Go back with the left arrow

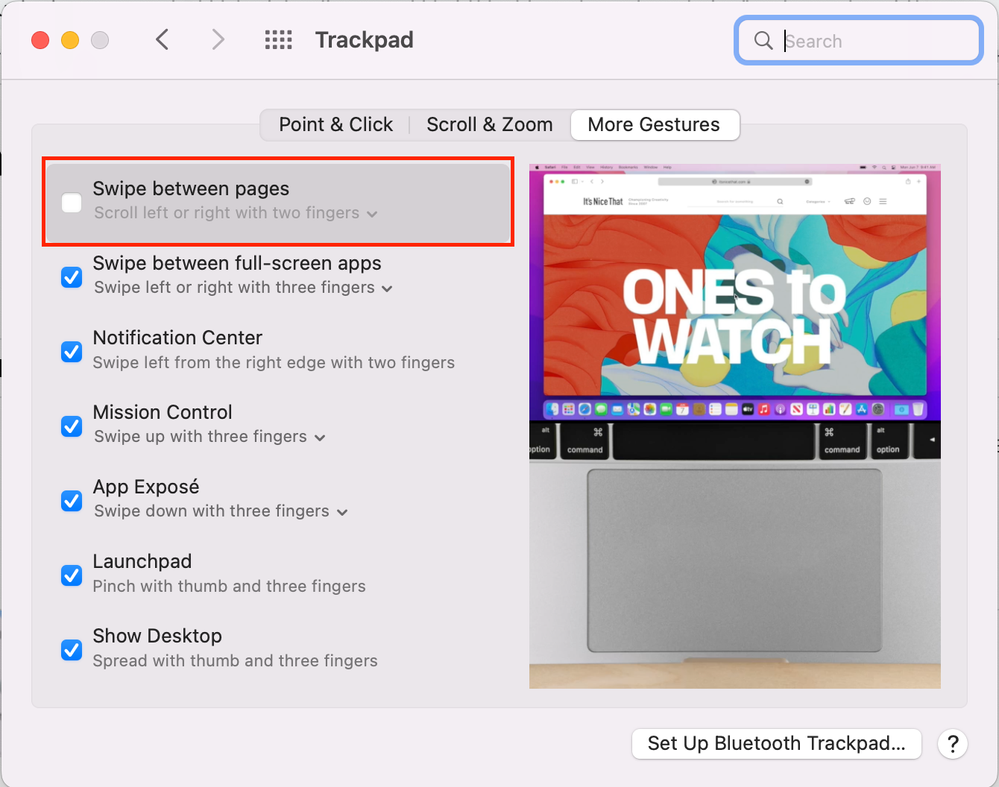[162, 40]
